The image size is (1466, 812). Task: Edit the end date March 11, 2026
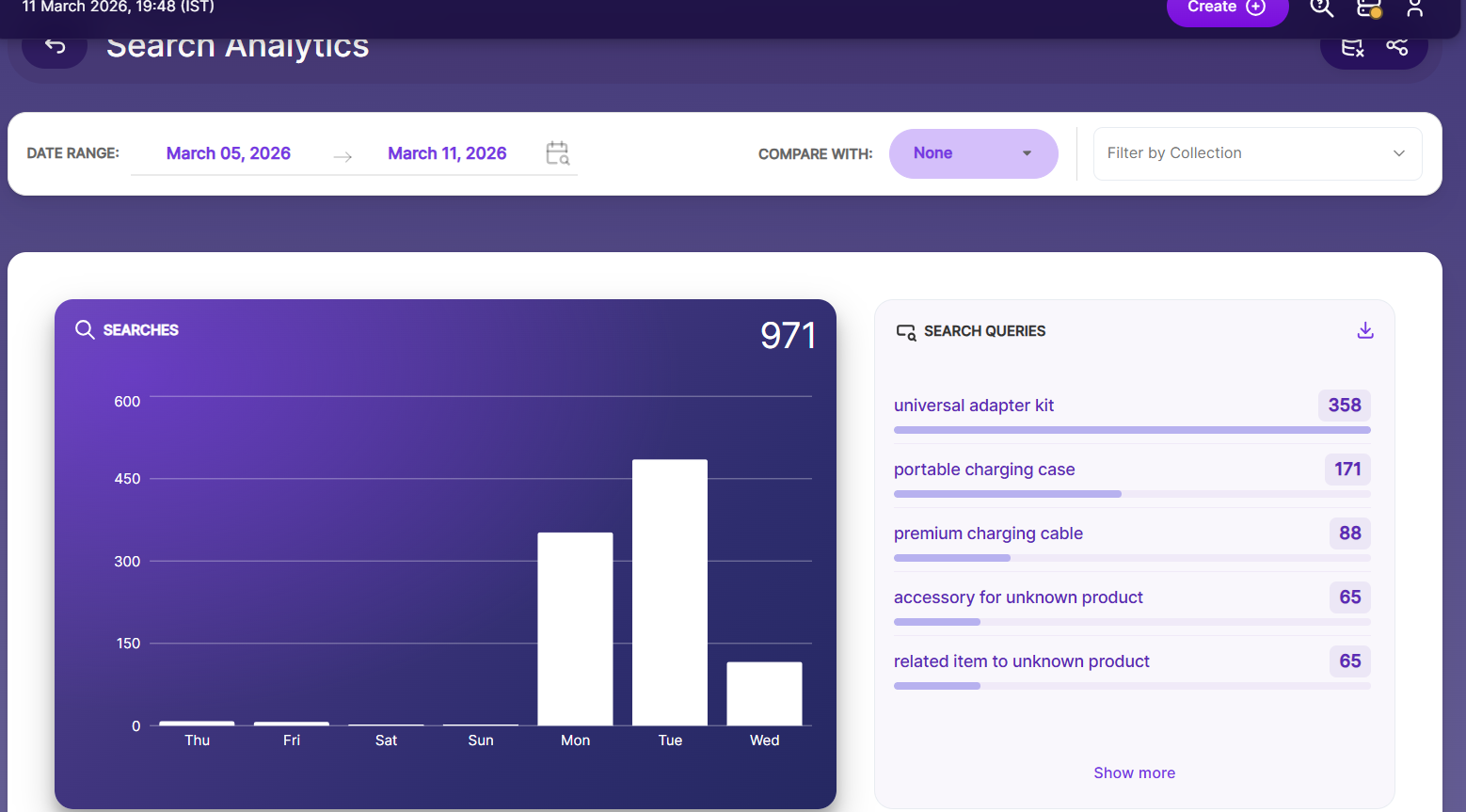coord(447,153)
